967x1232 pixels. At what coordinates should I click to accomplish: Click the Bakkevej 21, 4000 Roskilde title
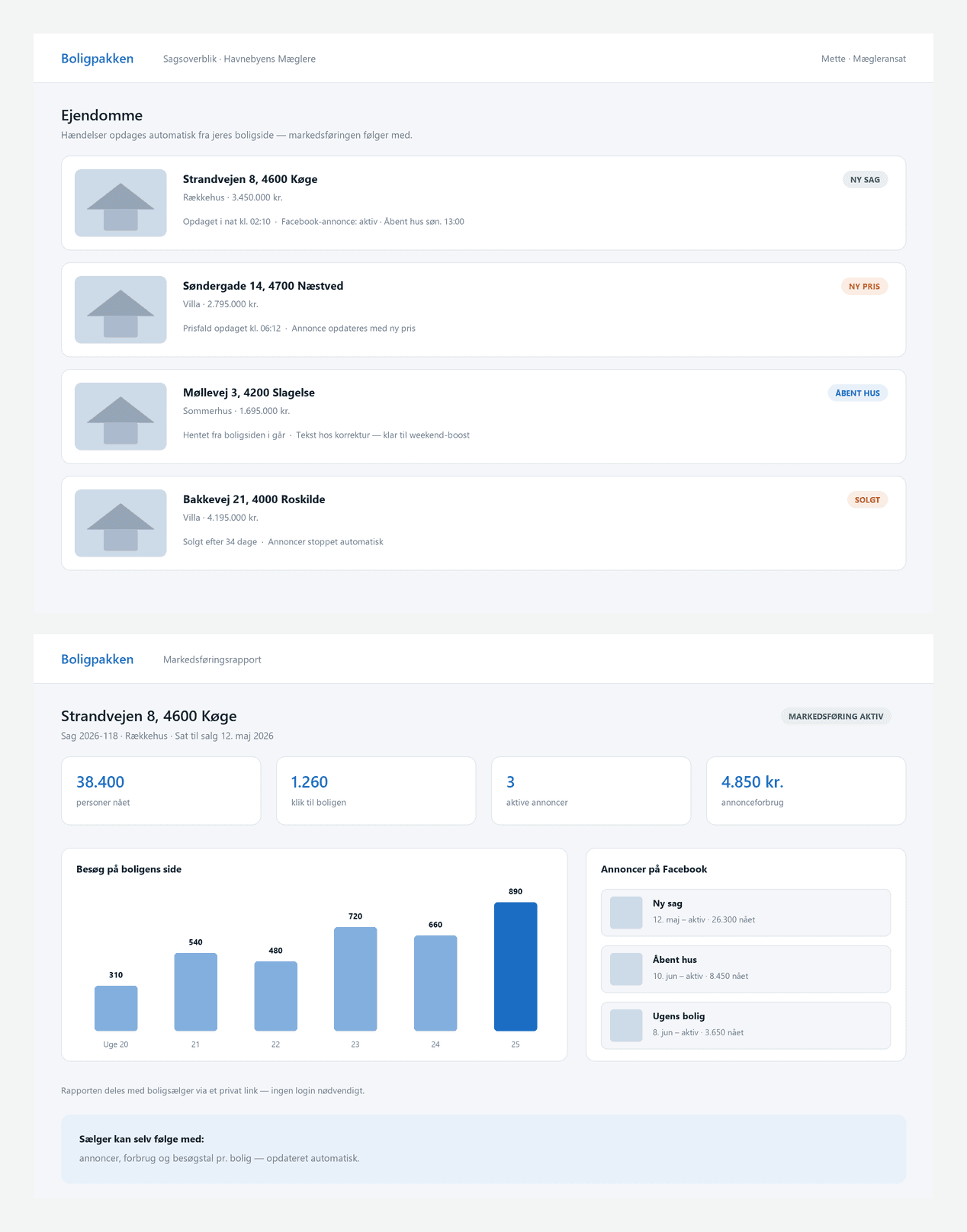click(x=254, y=499)
